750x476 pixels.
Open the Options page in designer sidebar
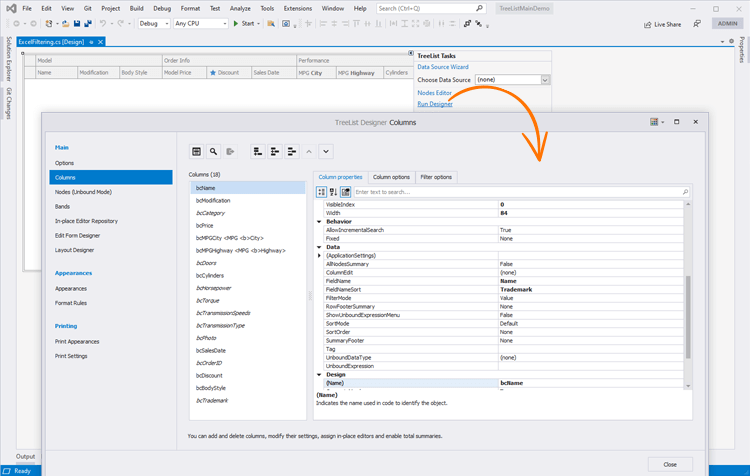pyautogui.click(x=111, y=163)
